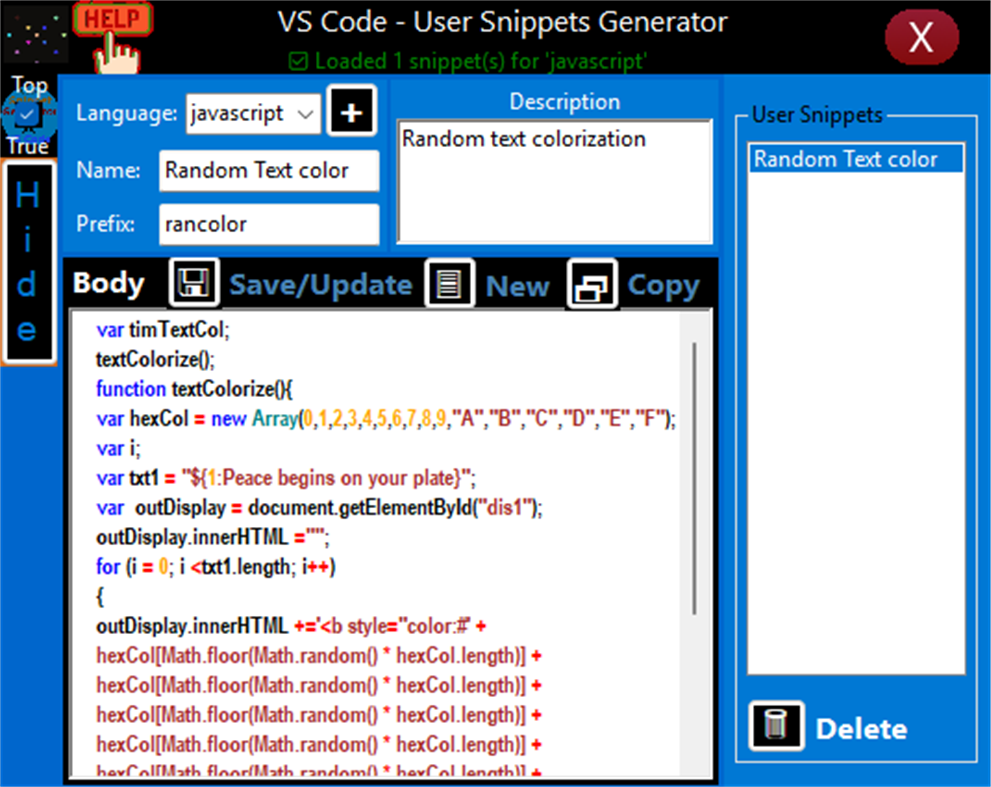Viewport: 991px width, 787px height.
Task: Click the colorful dots app logo
Action: 35,35
